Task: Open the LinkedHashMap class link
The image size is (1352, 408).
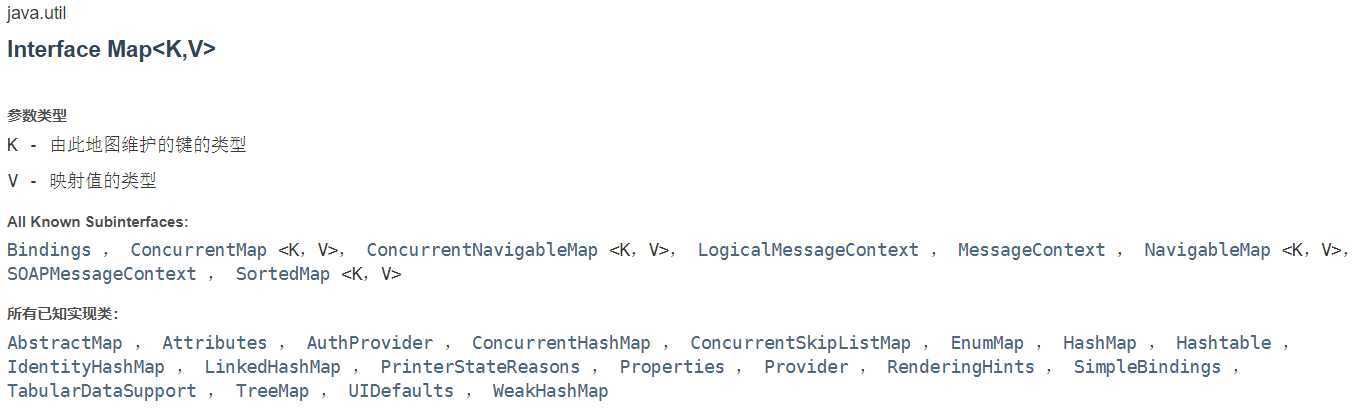Action: (x=272, y=367)
